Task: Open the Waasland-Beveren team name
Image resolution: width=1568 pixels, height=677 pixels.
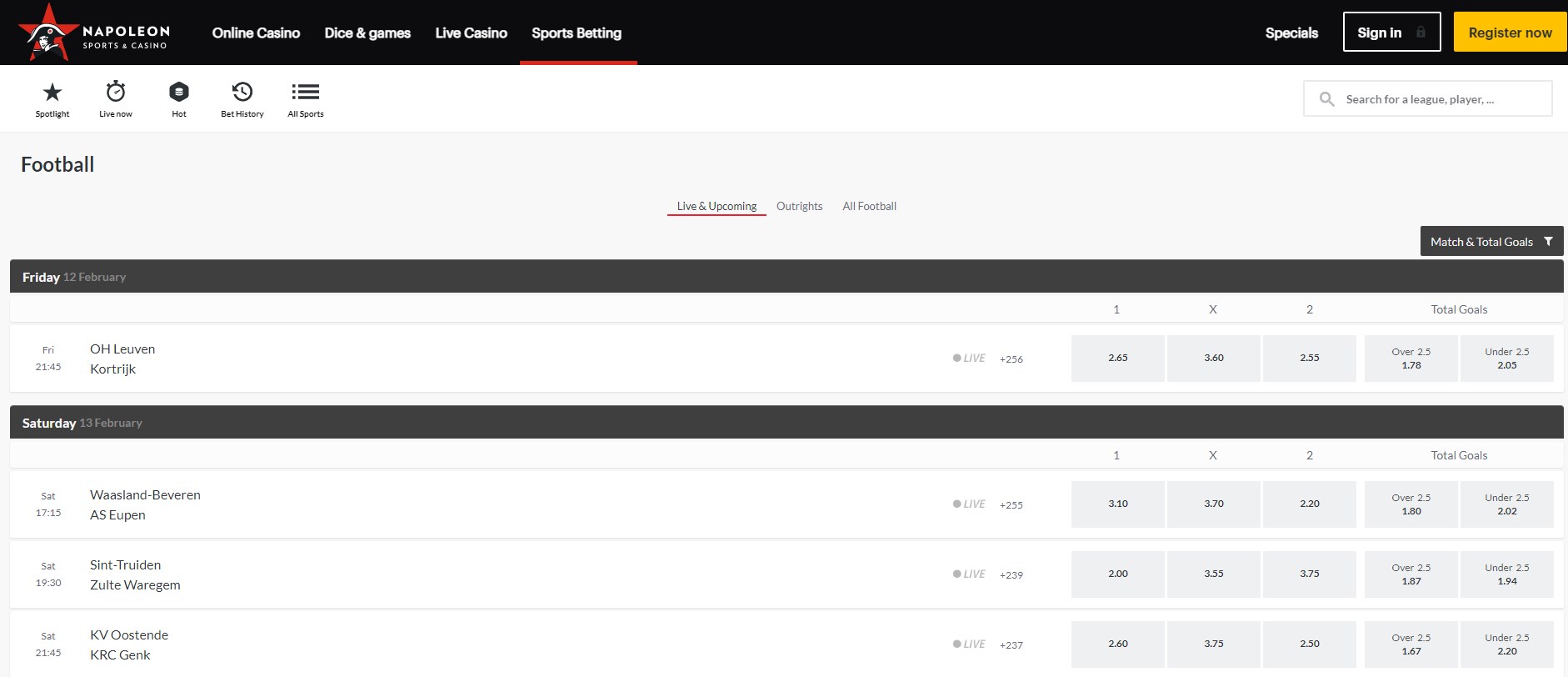Action: (145, 494)
